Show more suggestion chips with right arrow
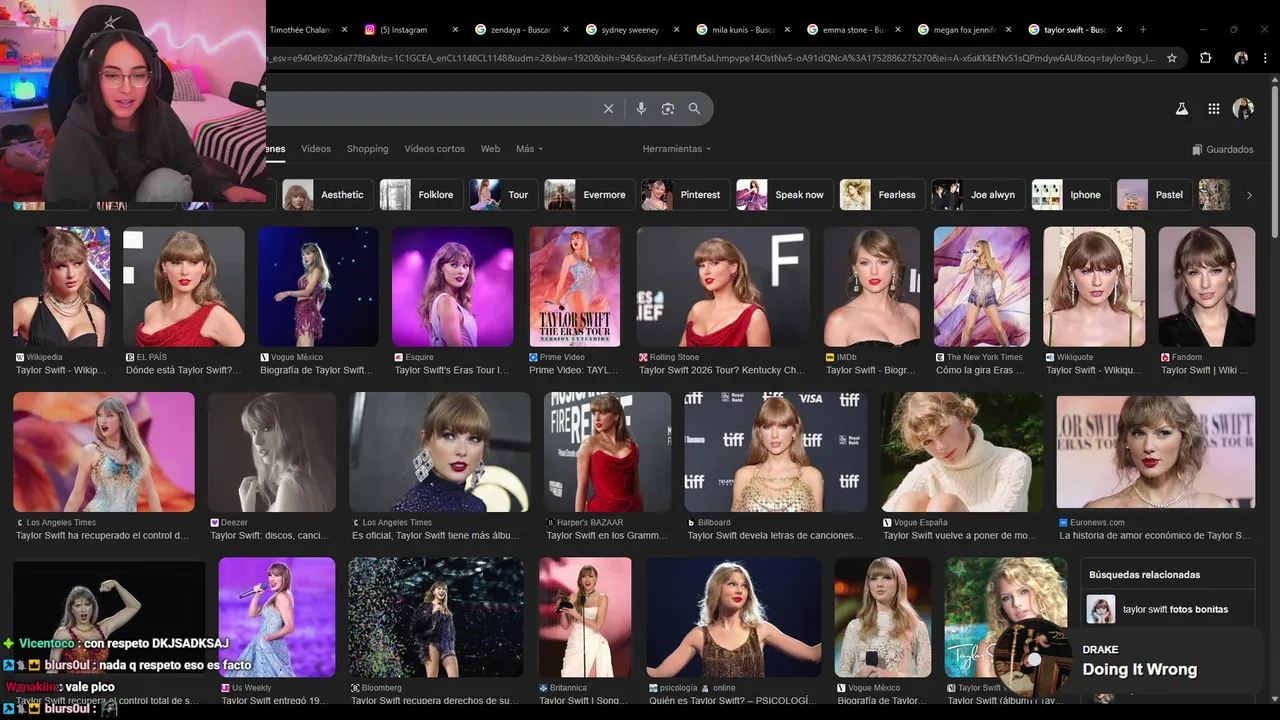Viewport: 1280px width, 720px height. click(1248, 195)
